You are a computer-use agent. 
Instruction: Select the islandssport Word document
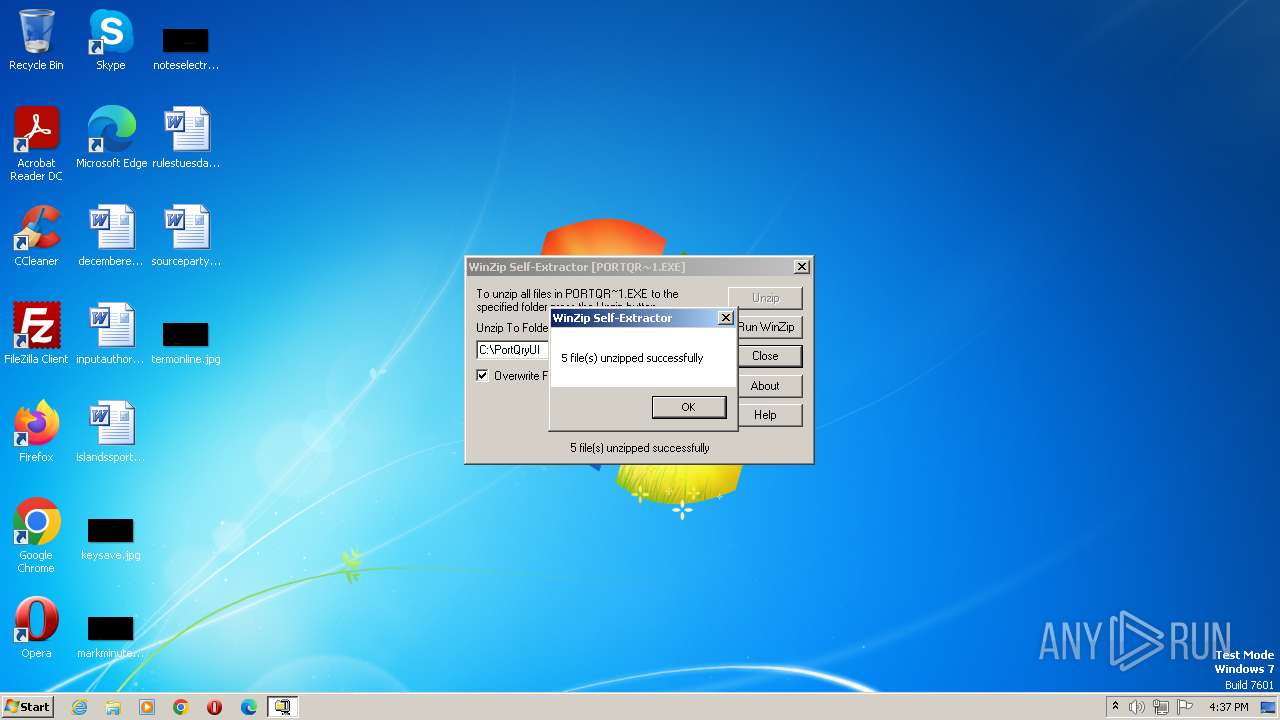pyautogui.click(x=111, y=431)
